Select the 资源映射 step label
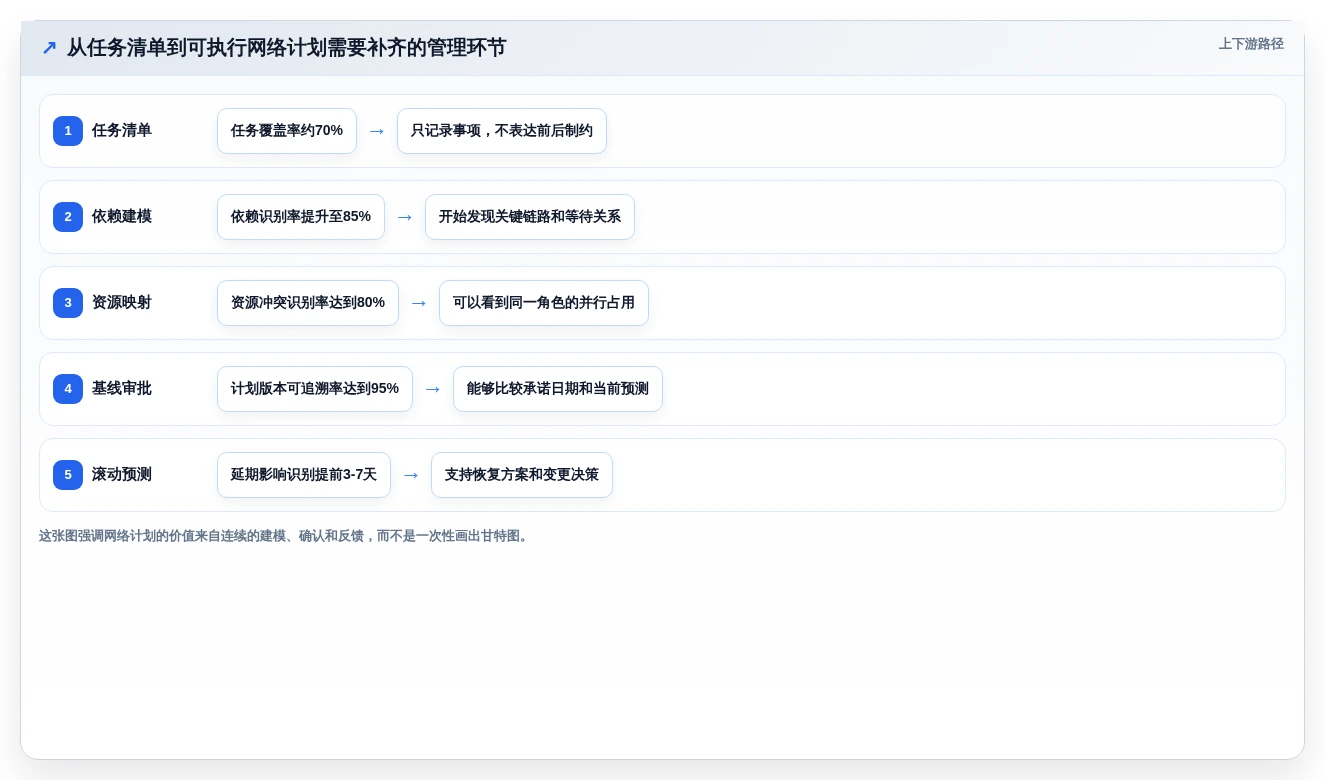1325x780 pixels. coord(122,303)
